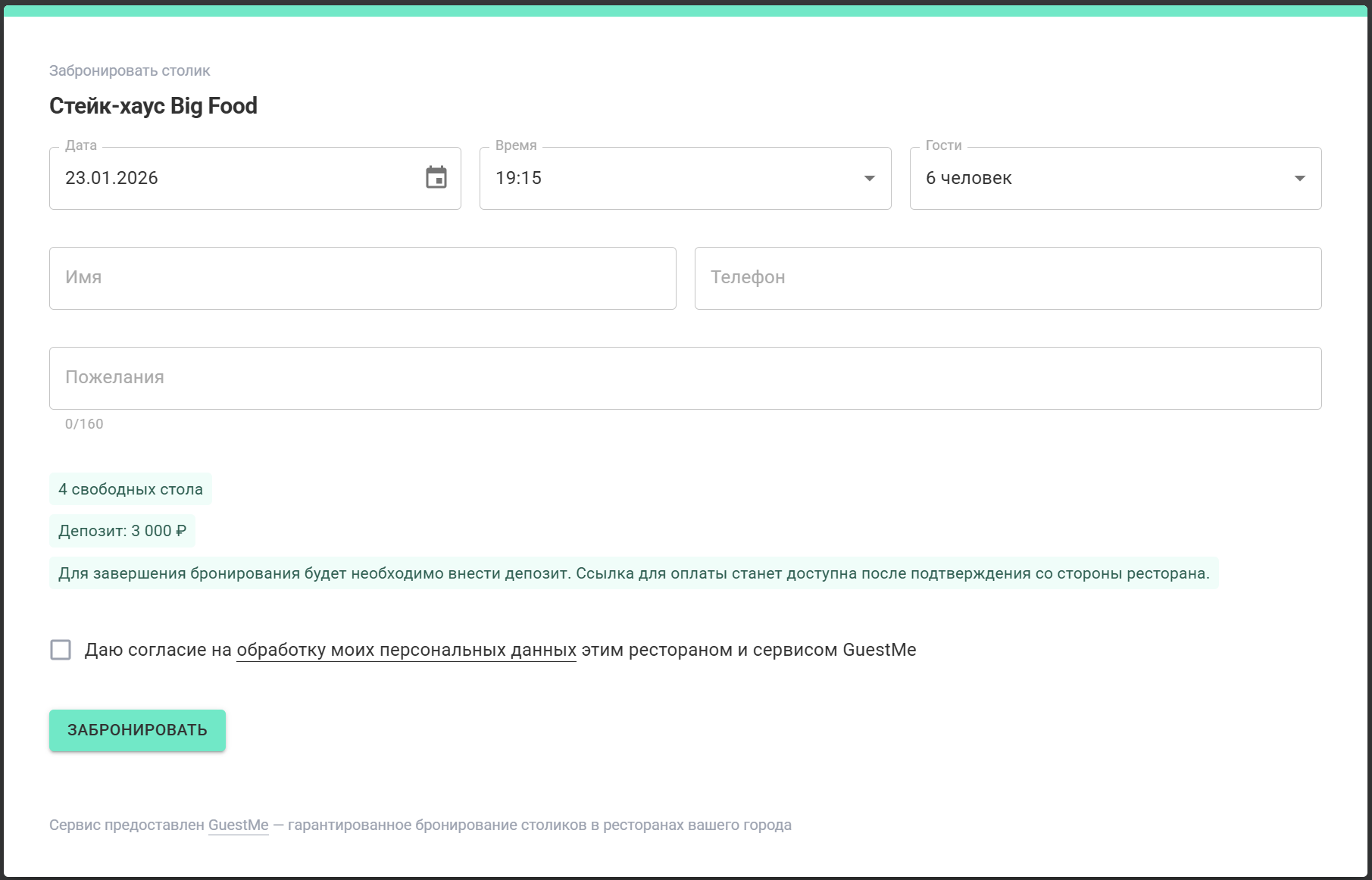
Task: Check the agreement box next to GuestMe text
Action: (61, 650)
